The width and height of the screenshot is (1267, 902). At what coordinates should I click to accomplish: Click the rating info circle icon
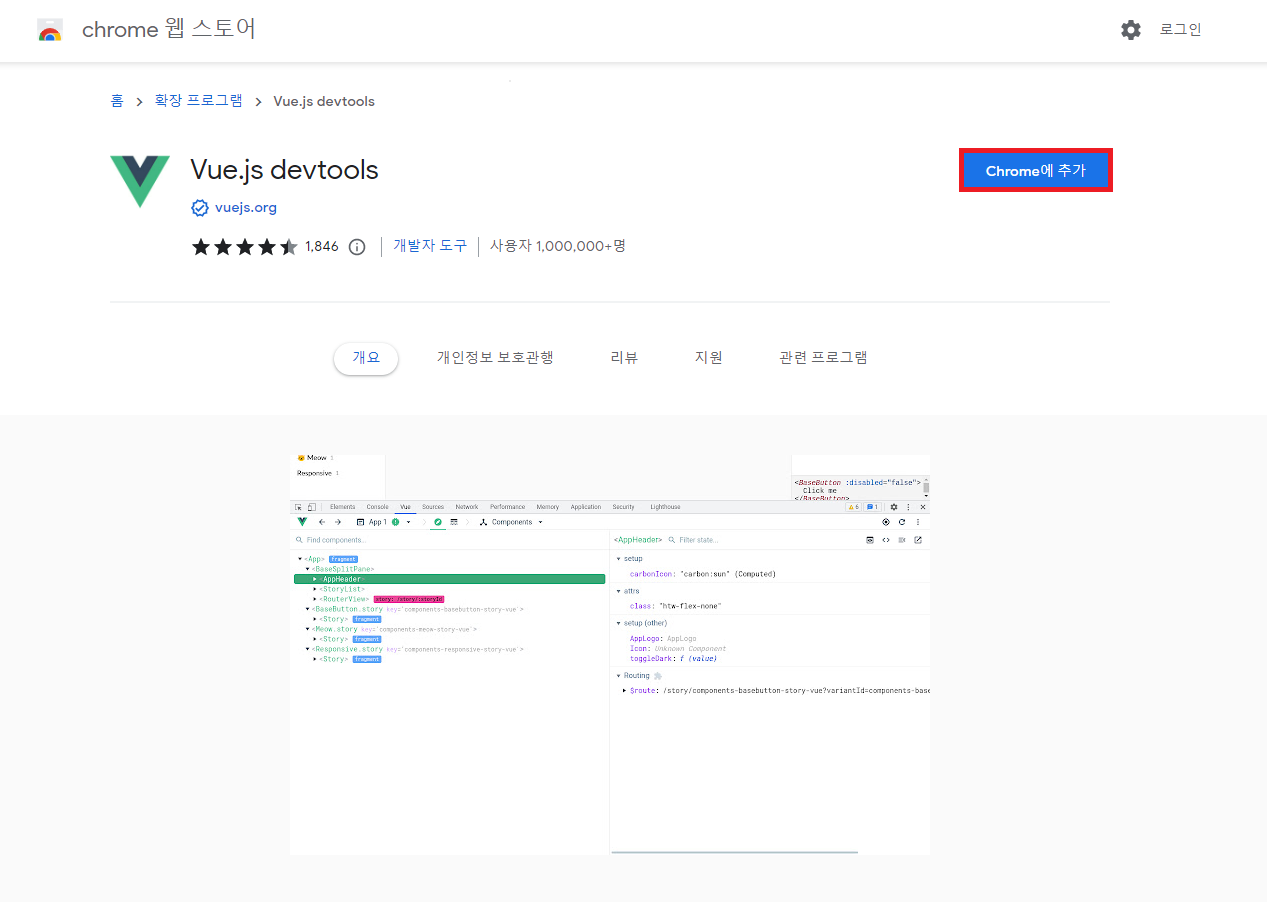pyautogui.click(x=357, y=247)
